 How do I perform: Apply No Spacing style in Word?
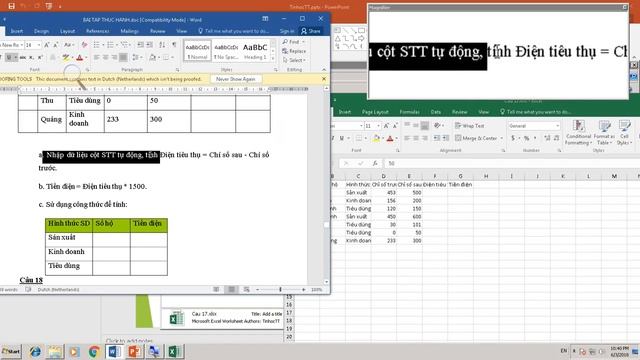(226, 51)
